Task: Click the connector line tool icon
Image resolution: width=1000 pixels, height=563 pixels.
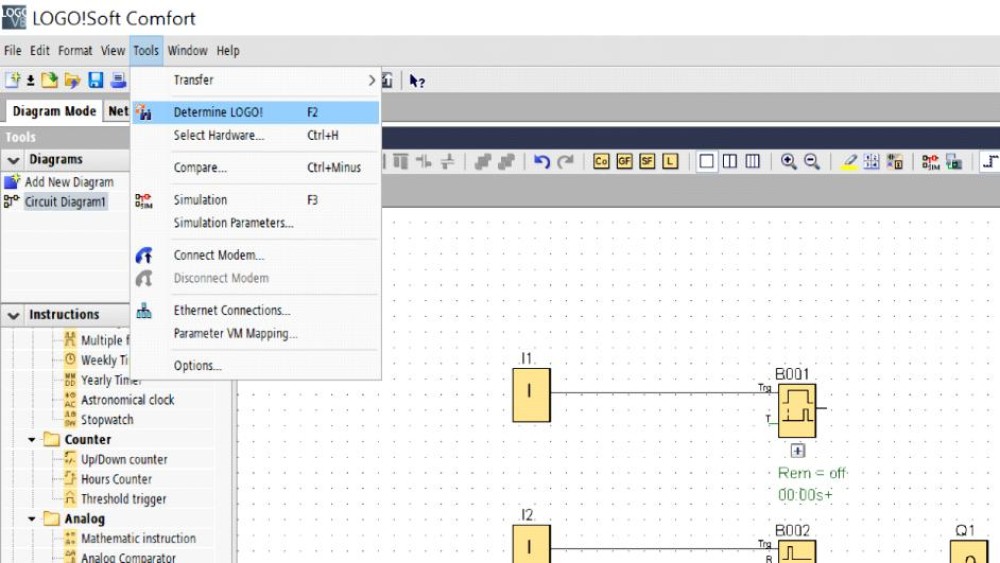Action: [x=990, y=161]
